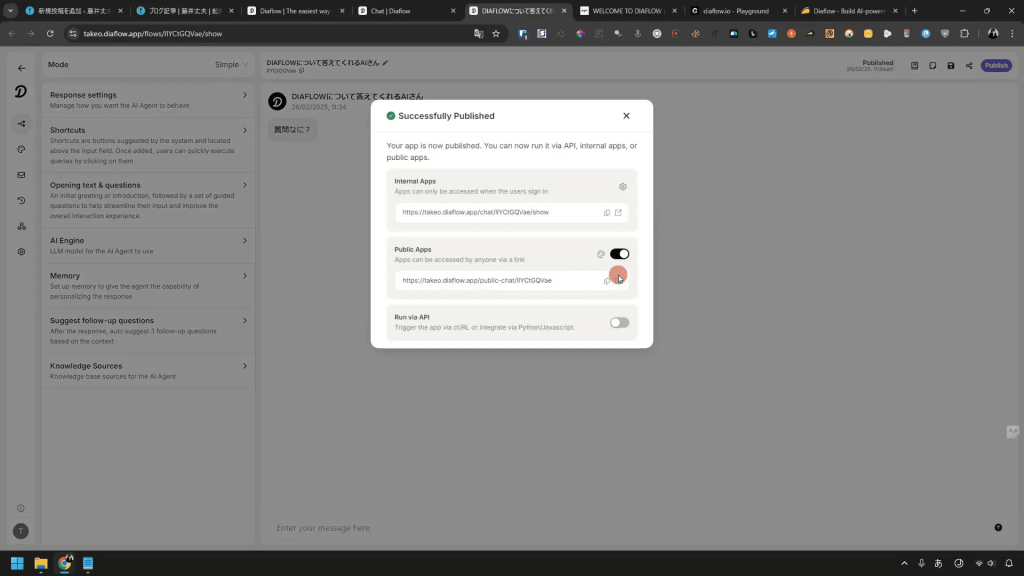
Task: Open the user avatar T menu
Action: point(21,531)
